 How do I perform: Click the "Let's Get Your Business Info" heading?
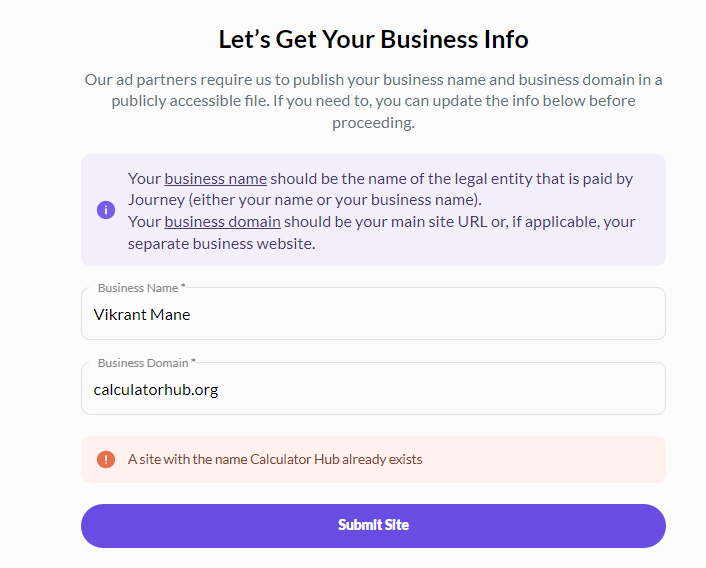373,40
